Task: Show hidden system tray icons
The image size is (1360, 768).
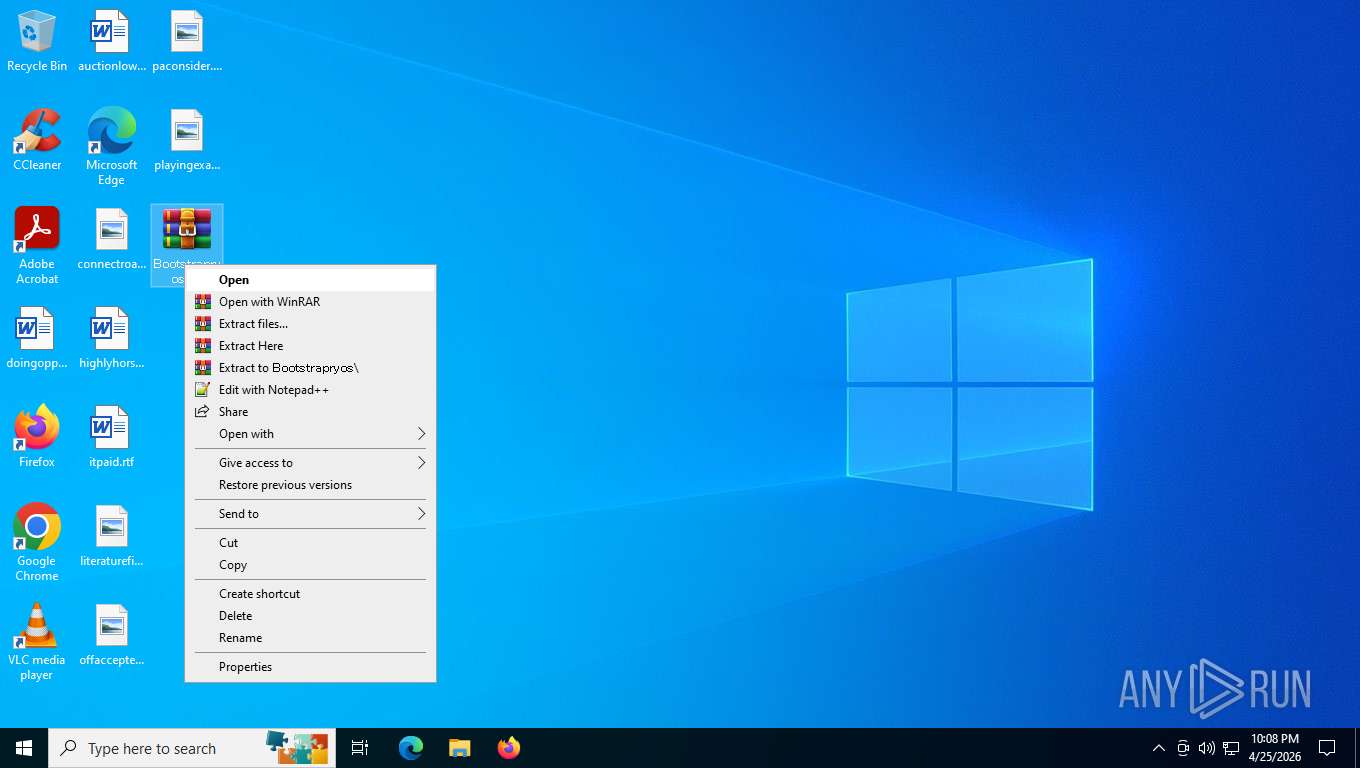Action: click(x=1158, y=748)
